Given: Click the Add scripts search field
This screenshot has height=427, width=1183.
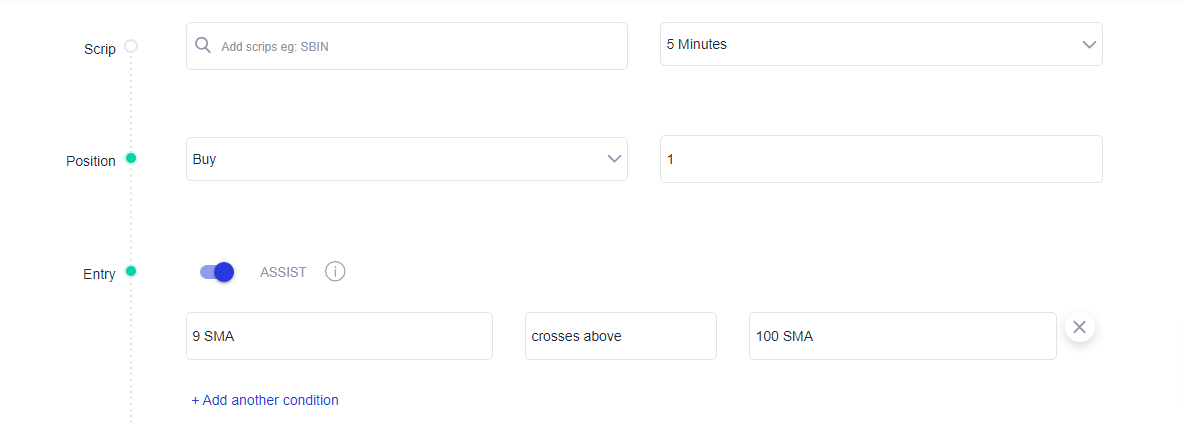Looking at the screenshot, I should pos(407,46).
